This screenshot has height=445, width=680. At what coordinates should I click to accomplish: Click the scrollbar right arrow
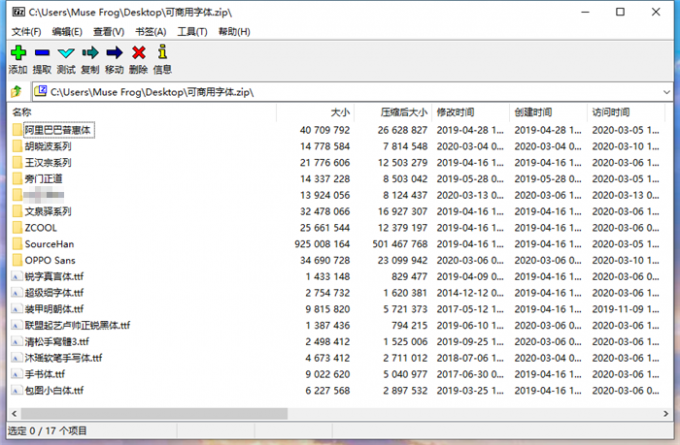(666, 414)
